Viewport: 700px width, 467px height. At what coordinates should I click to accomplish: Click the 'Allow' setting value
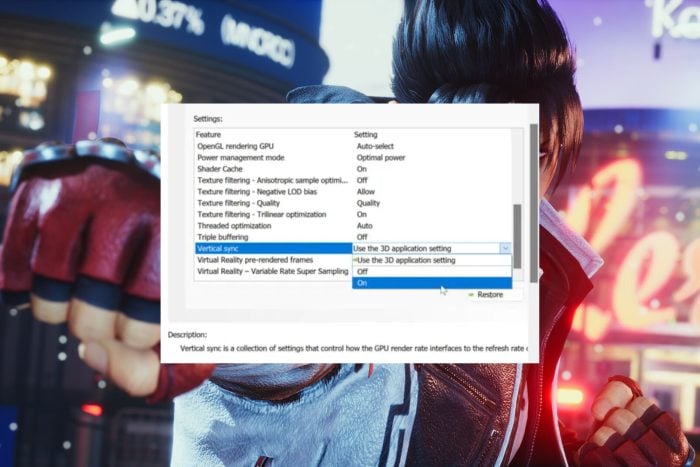coord(366,192)
